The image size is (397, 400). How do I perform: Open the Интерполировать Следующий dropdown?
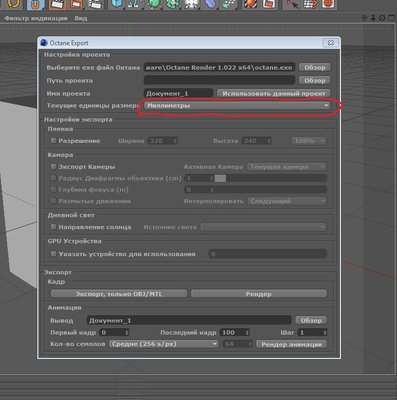click(287, 201)
